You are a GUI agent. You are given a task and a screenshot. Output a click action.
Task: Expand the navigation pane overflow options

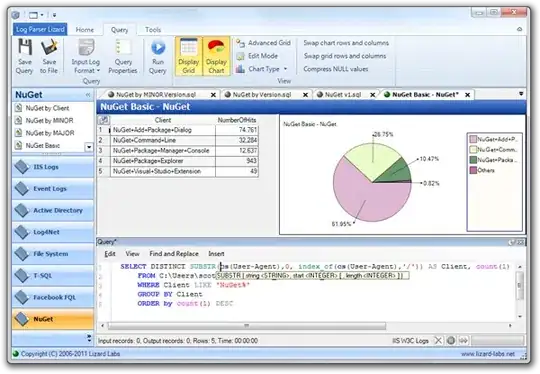tap(89, 338)
